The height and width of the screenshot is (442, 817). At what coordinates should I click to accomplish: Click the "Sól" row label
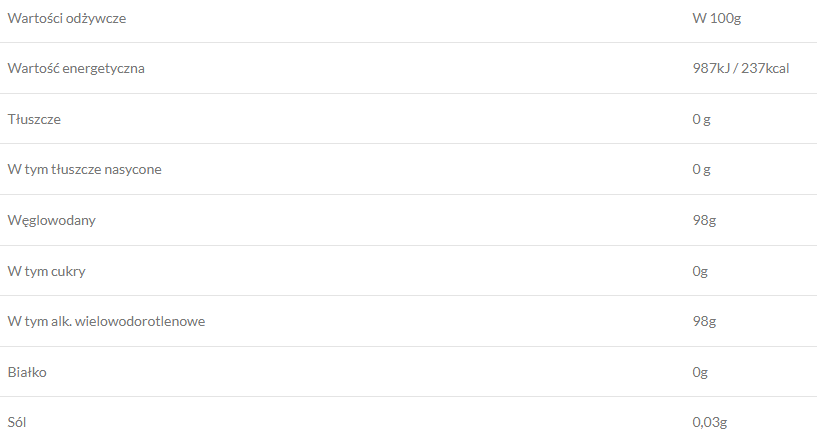click(x=18, y=422)
